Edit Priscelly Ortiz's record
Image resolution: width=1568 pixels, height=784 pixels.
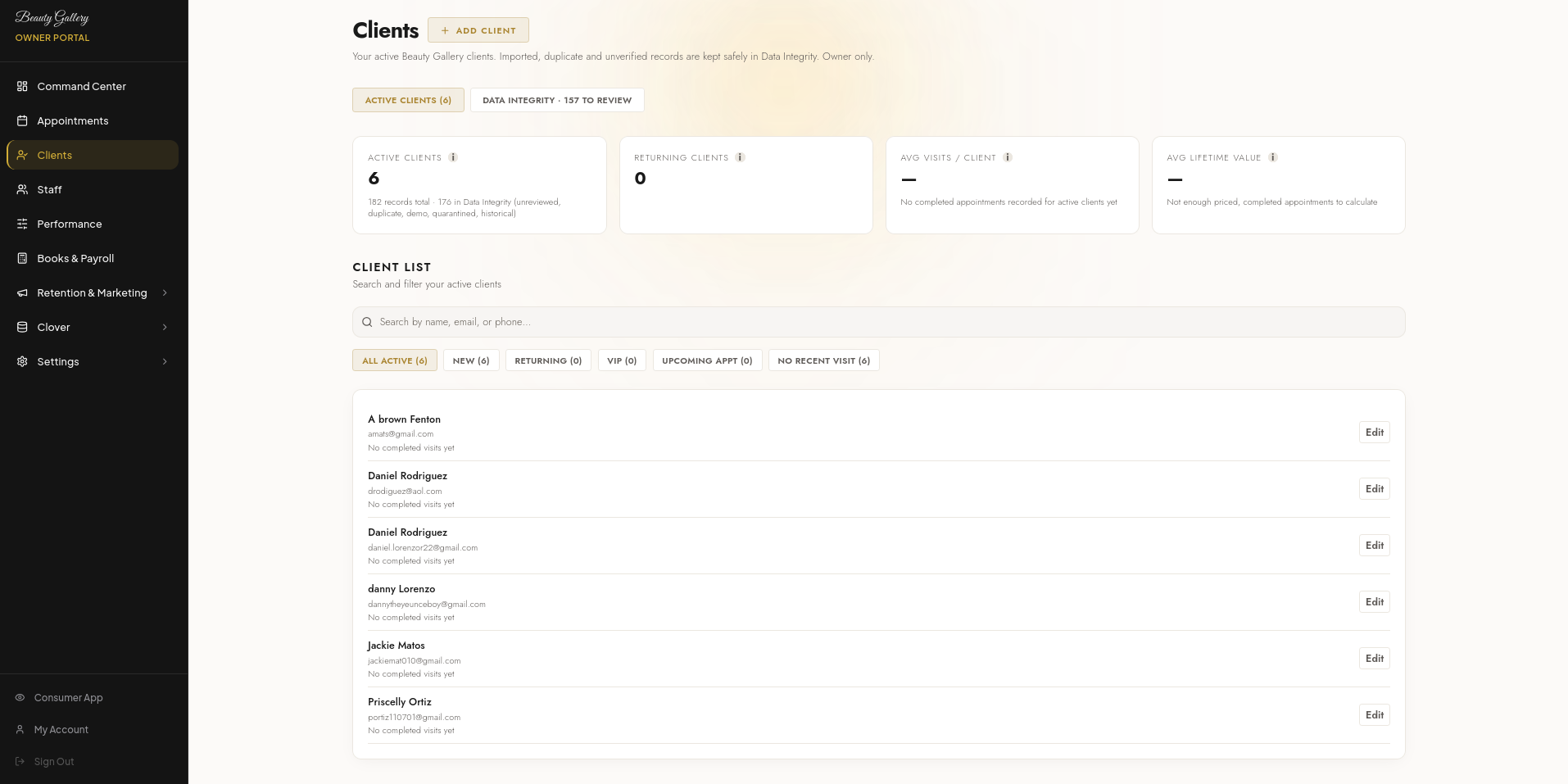(x=1374, y=715)
